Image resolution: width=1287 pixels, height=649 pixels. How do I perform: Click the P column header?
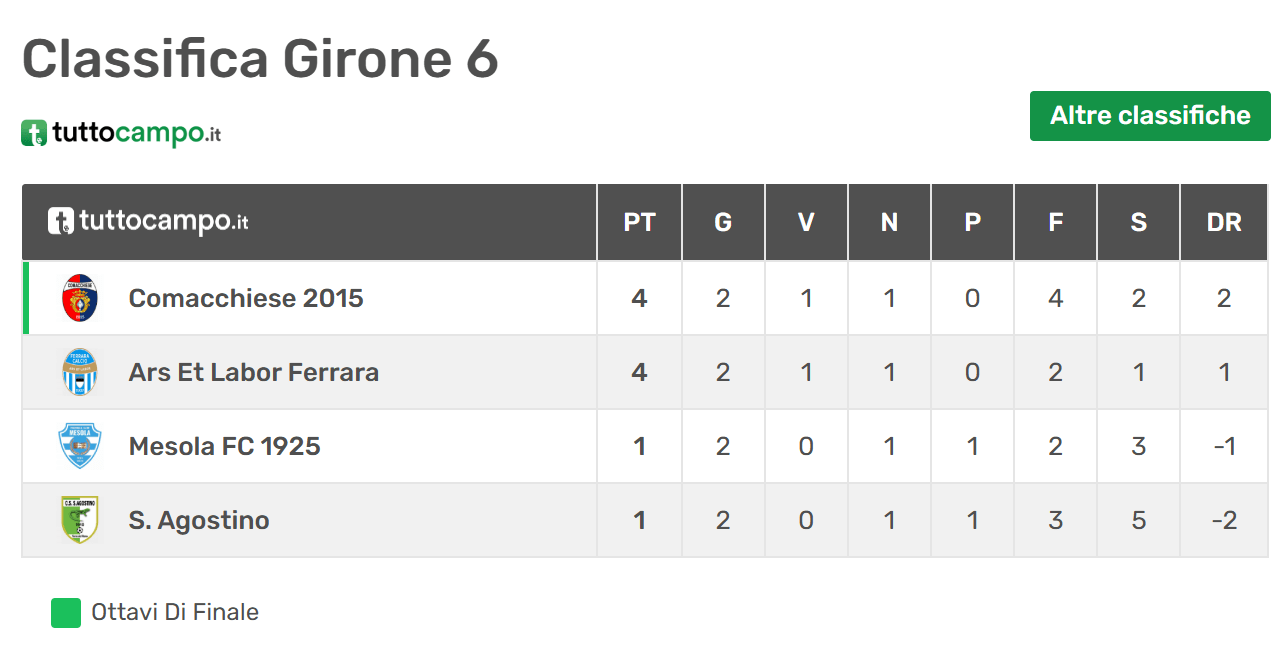(x=972, y=222)
